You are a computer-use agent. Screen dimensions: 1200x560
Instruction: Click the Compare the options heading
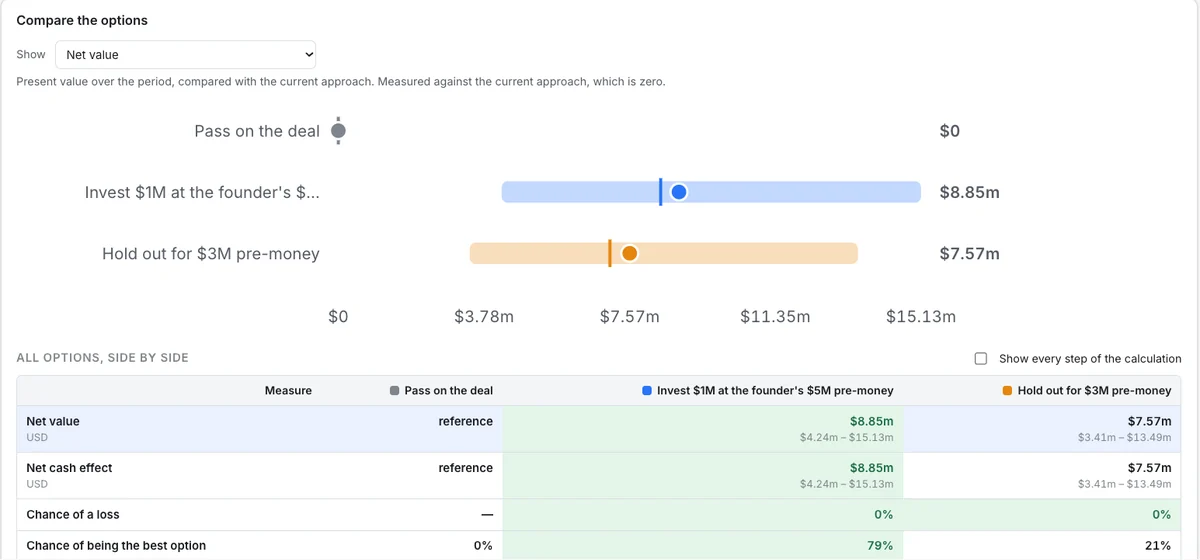click(x=82, y=20)
